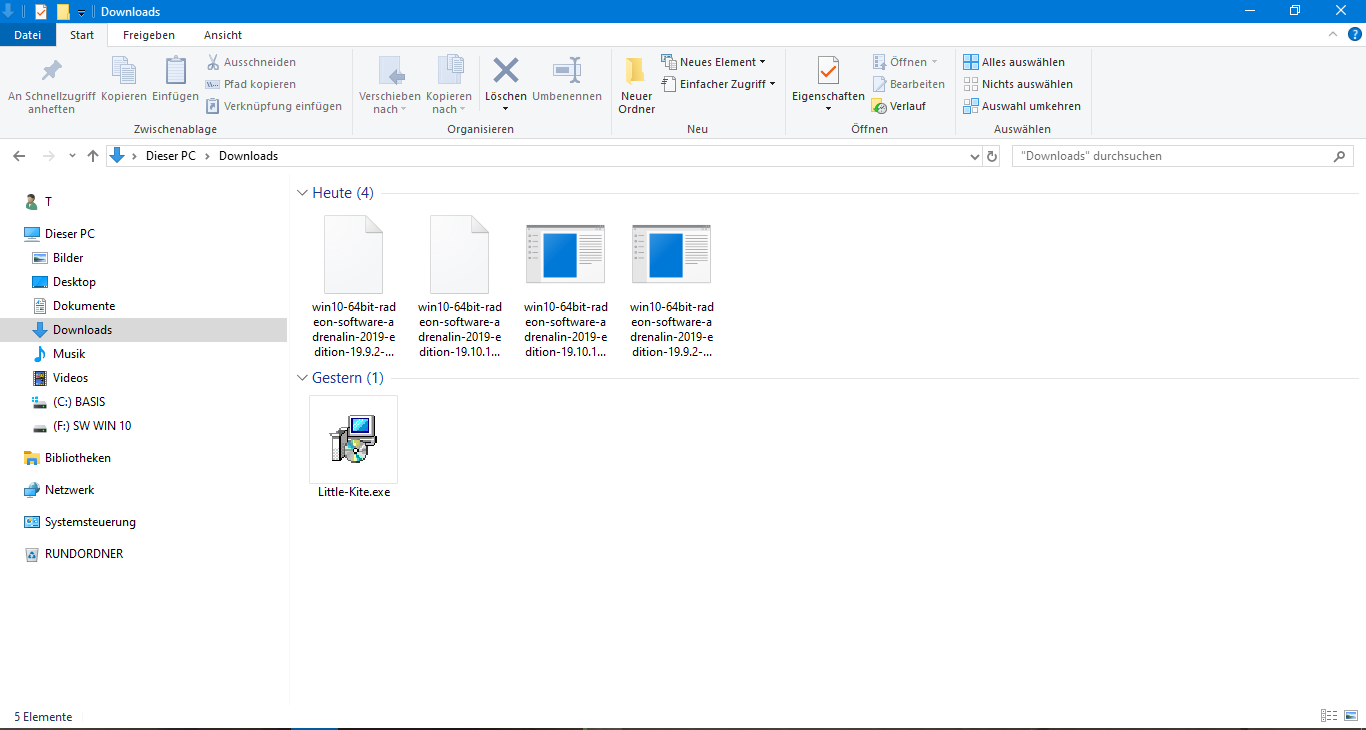The width and height of the screenshot is (1366, 730).
Task: Switch to the Ansicht ribbon tab
Action: [222, 35]
